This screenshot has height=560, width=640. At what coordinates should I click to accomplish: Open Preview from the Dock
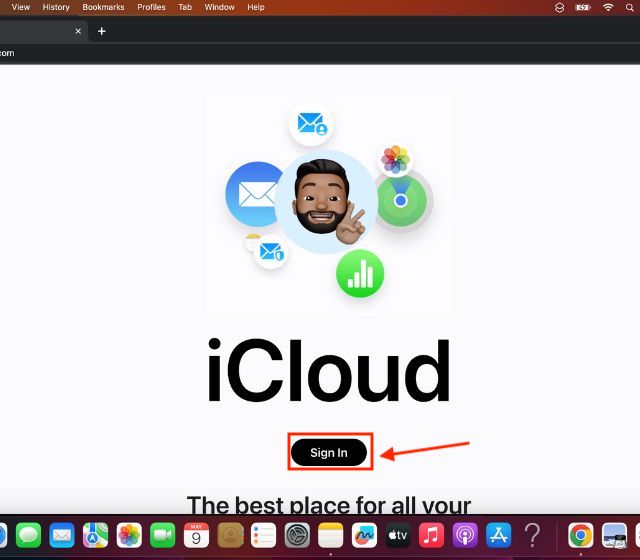coord(614,535)
